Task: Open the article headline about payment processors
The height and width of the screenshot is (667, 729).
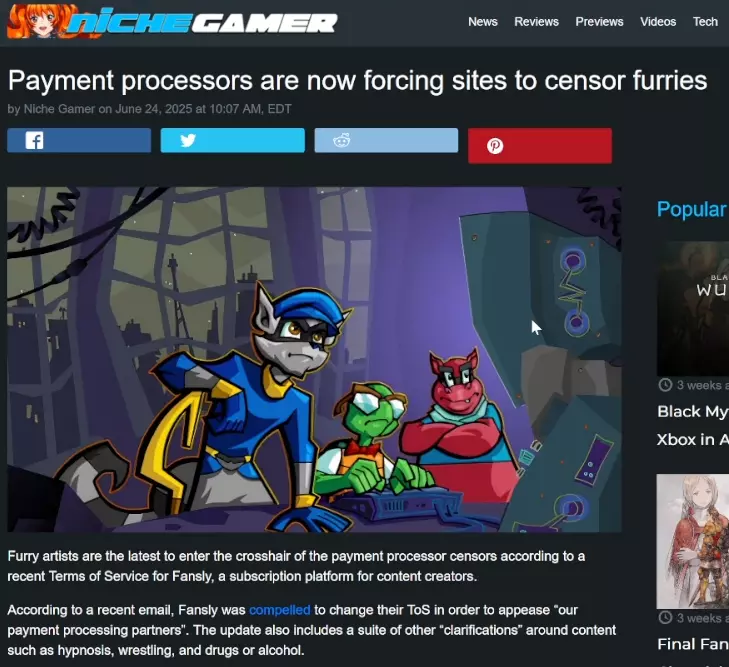Action: (x=357, y=80)
